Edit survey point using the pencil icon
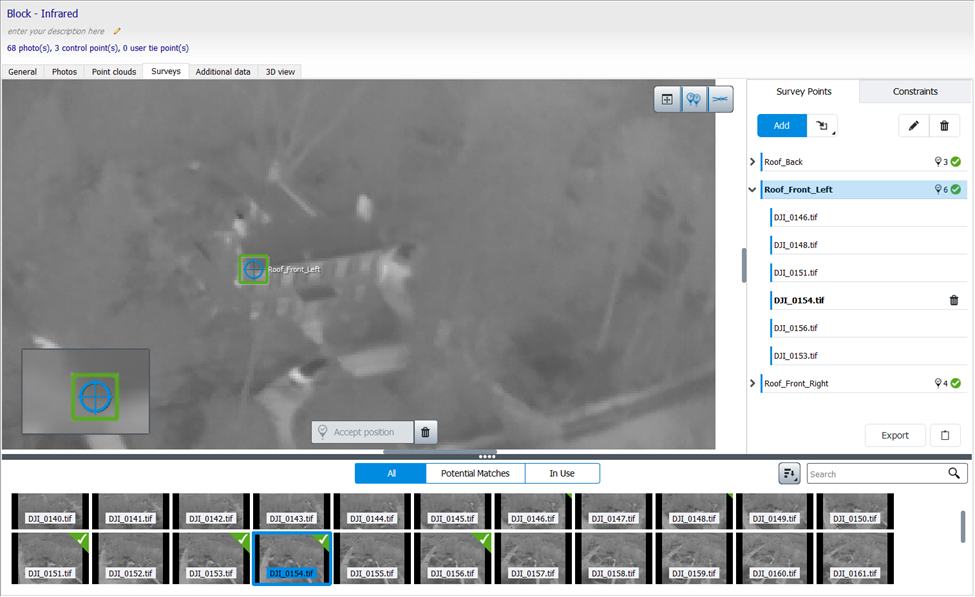Screen dimensions: 975x597 913,125
